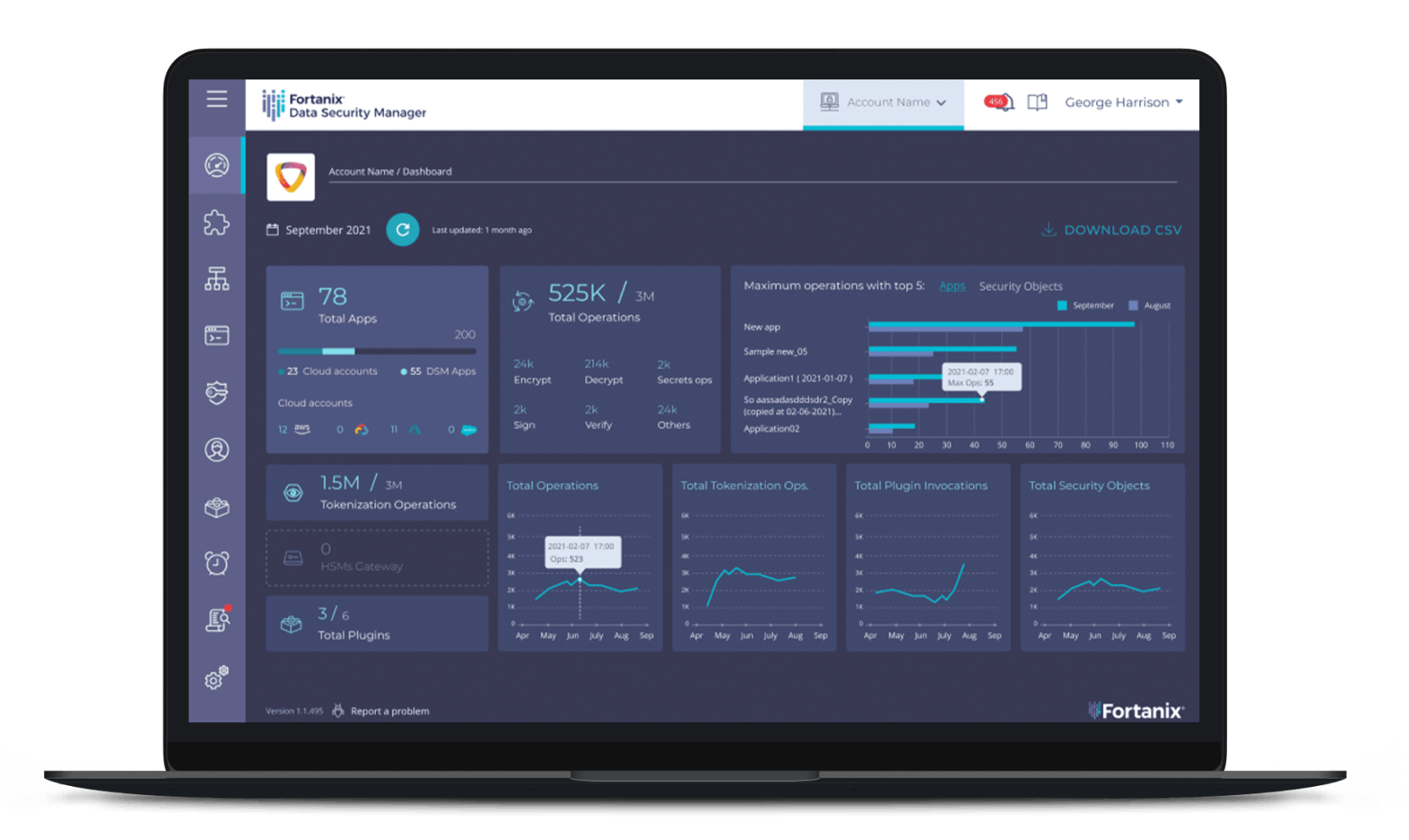Click the Report a problem link
1409x840 pixels.
pos(389,711)
